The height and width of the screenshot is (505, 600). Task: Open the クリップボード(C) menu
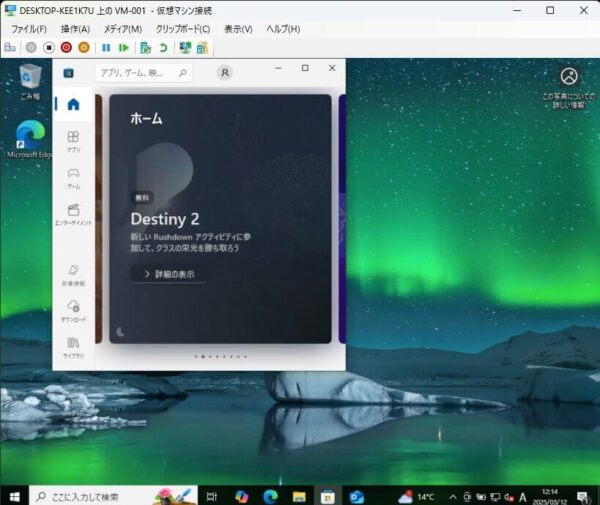(183, 29)
